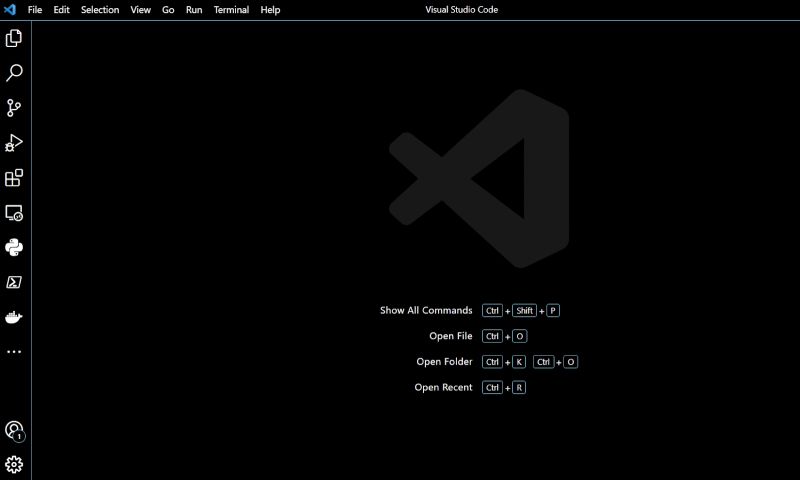The image size is (800, 480).
Task: Open the View menu
Action: point(140,10)
